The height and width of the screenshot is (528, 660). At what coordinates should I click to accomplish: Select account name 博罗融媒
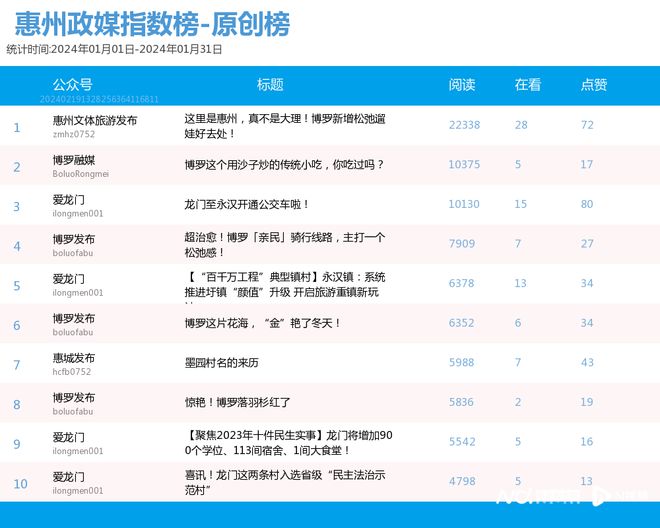point(74,160)
